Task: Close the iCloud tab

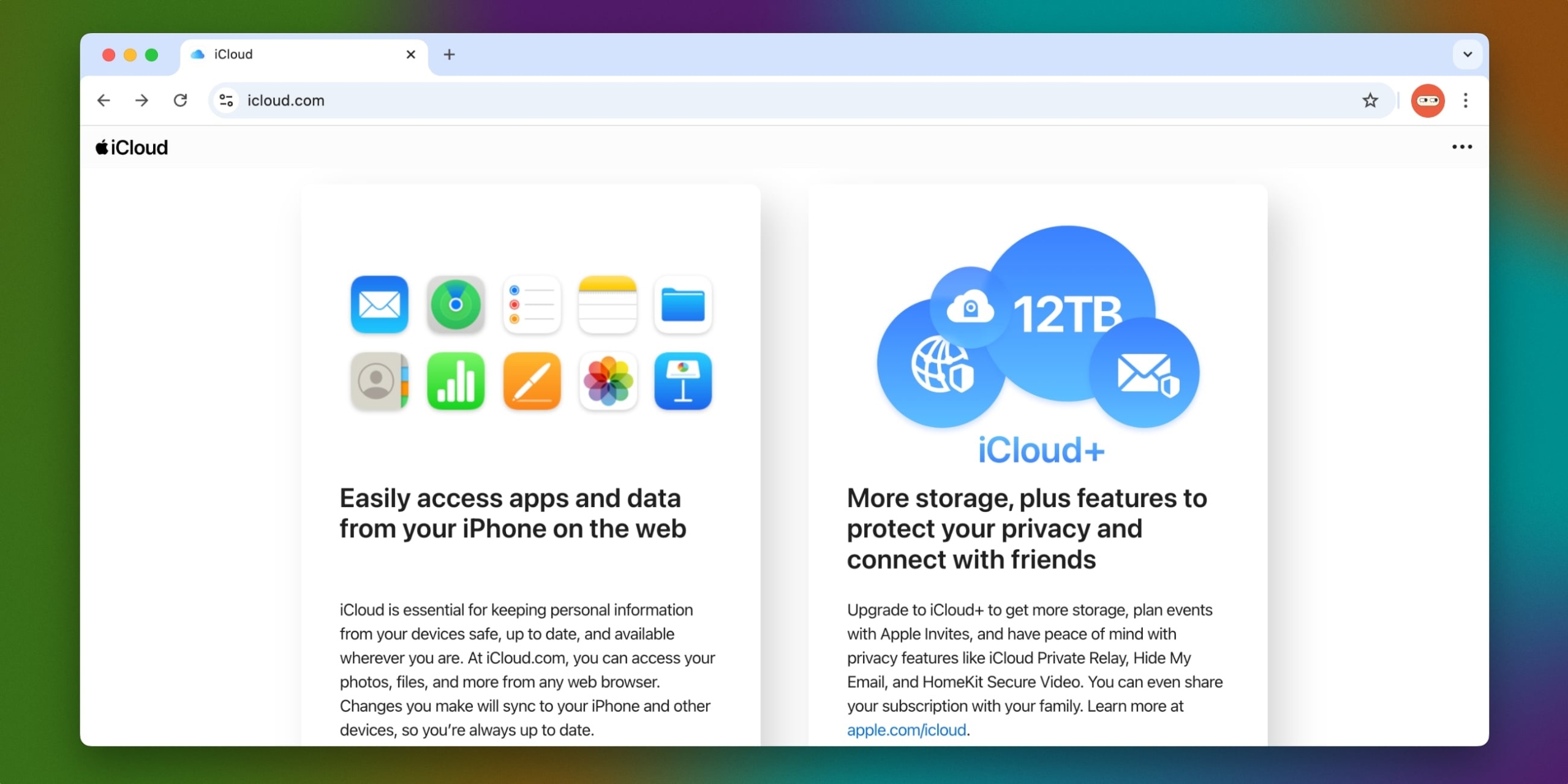Action: (411, 55)
